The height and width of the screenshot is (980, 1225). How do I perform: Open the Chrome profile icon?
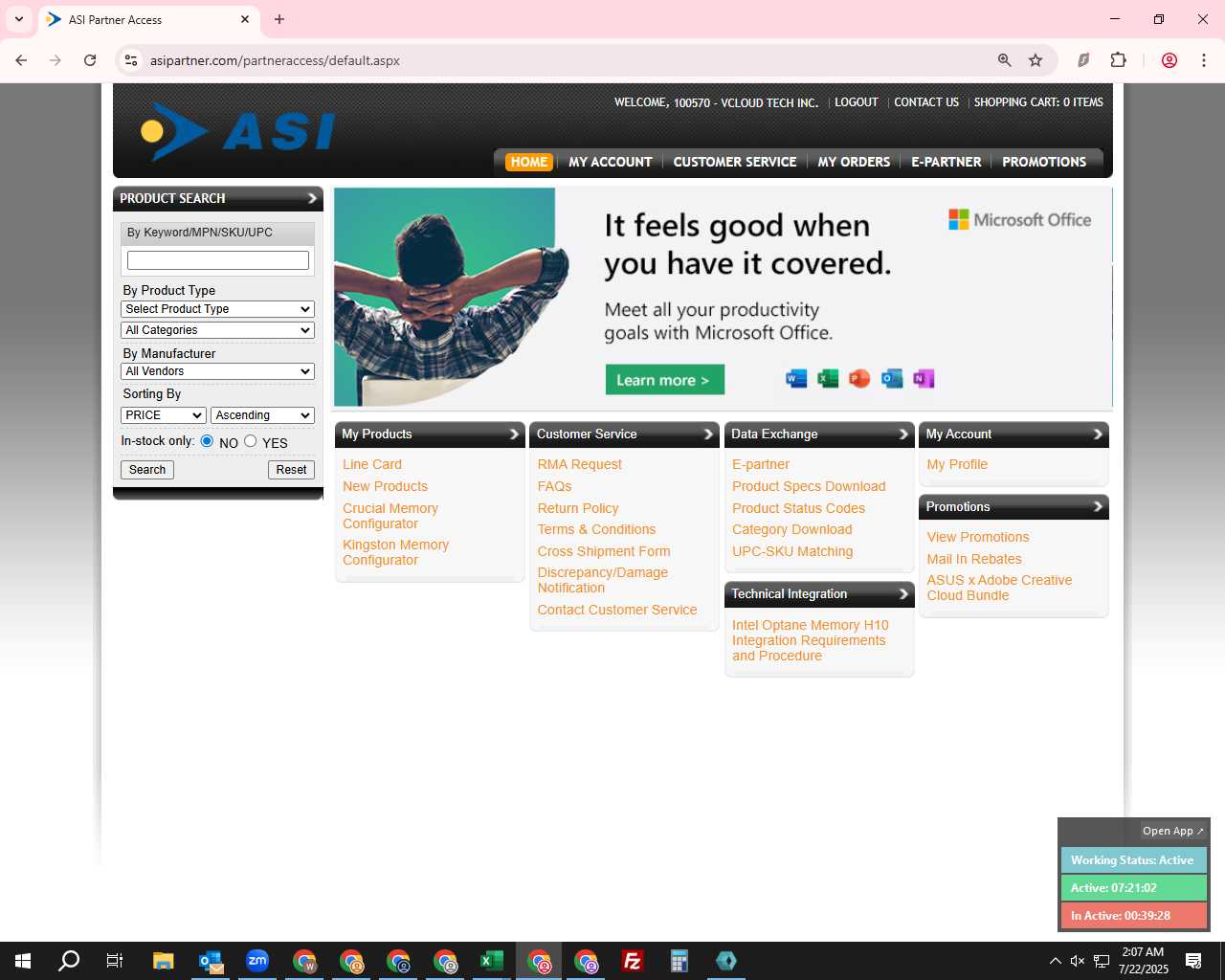point(1169,60)
